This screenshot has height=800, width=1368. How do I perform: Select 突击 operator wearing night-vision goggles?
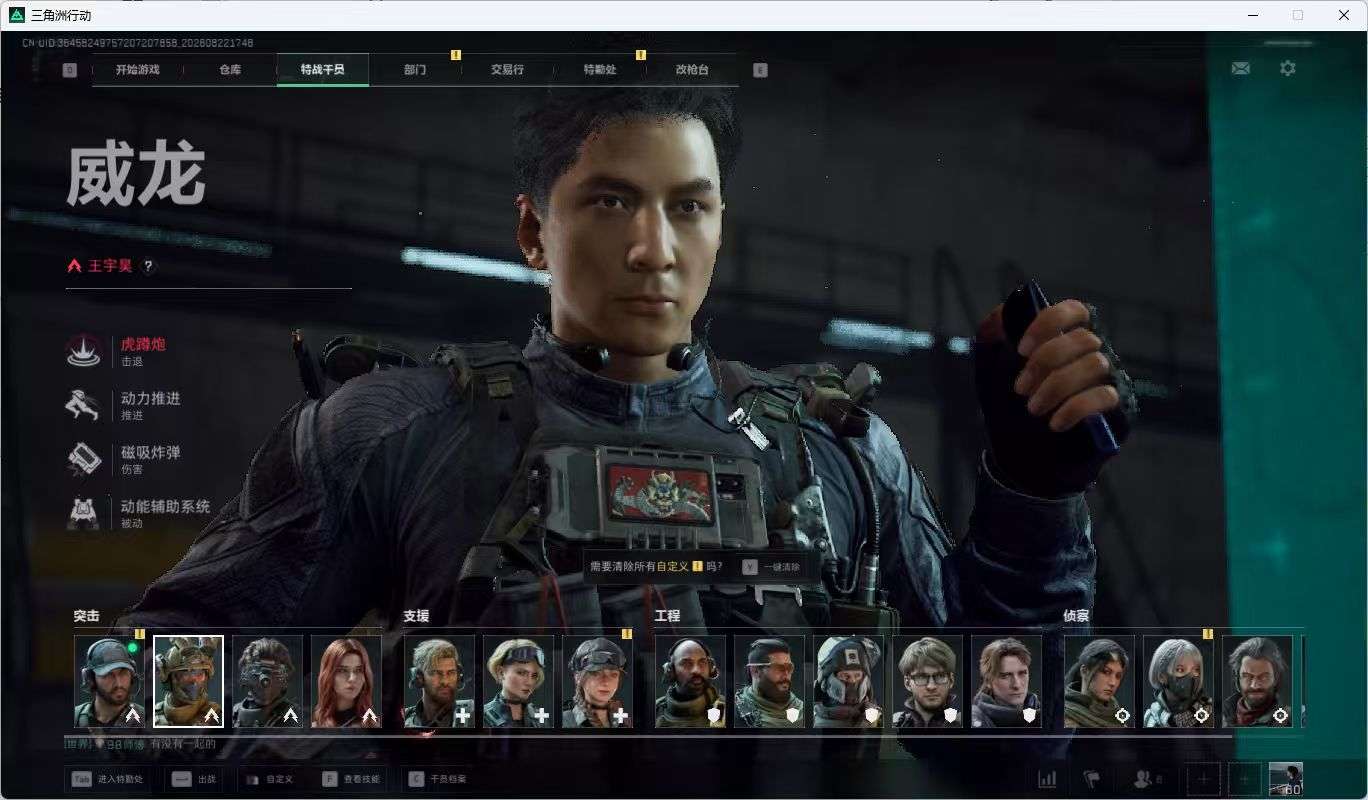click(x=267, y=682)
